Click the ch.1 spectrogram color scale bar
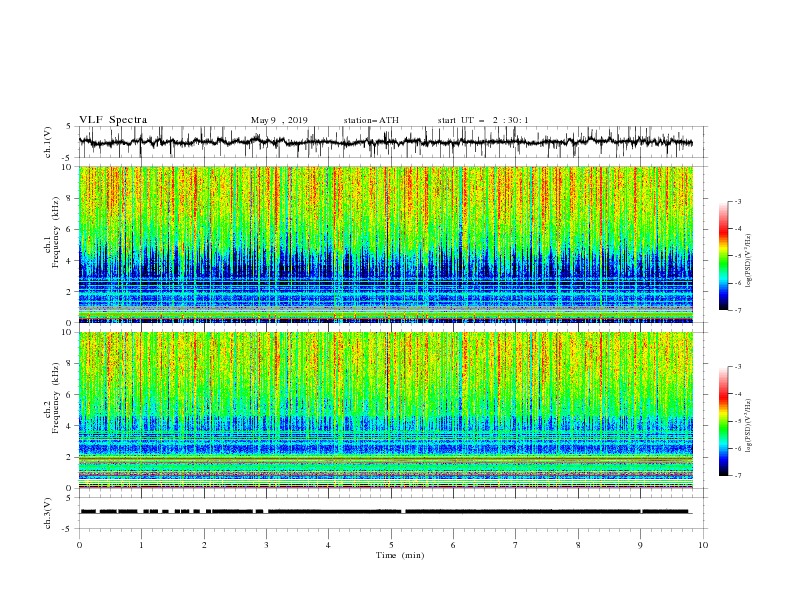 coord(723,256)
